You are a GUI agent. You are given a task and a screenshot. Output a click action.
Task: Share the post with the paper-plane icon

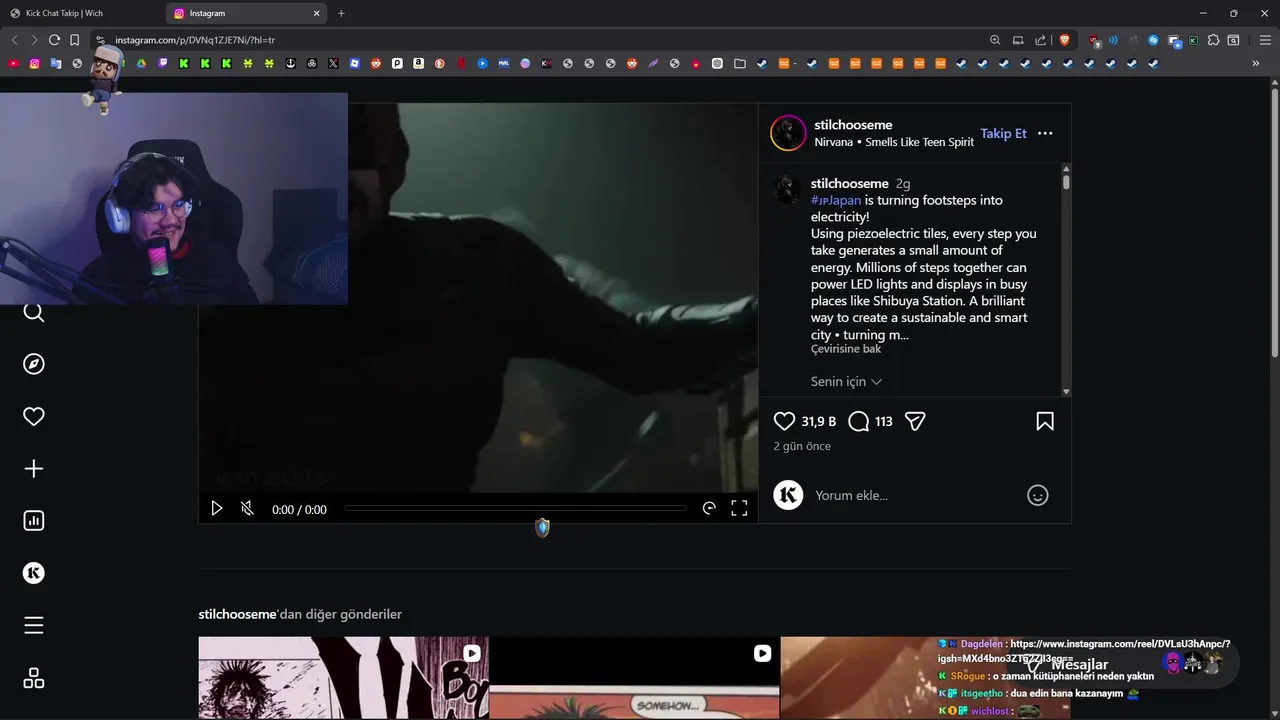pyautogui.click(x=915, y=421)
